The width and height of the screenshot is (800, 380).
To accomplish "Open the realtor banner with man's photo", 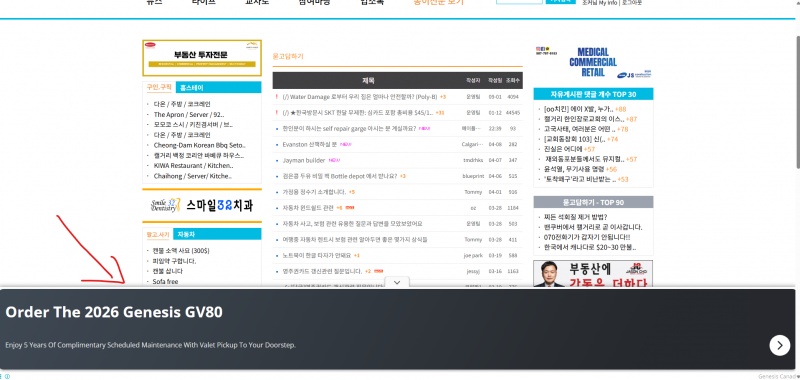I will pos(593,274).
